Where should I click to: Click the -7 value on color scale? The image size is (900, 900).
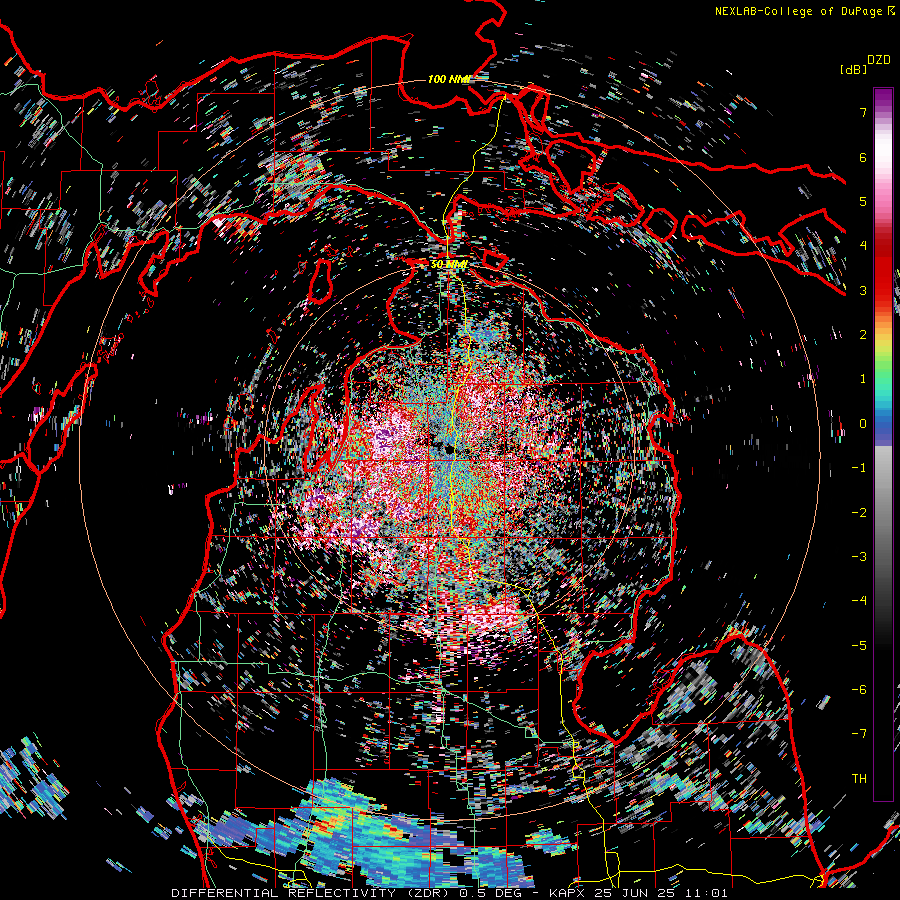(x=859, y=734)
